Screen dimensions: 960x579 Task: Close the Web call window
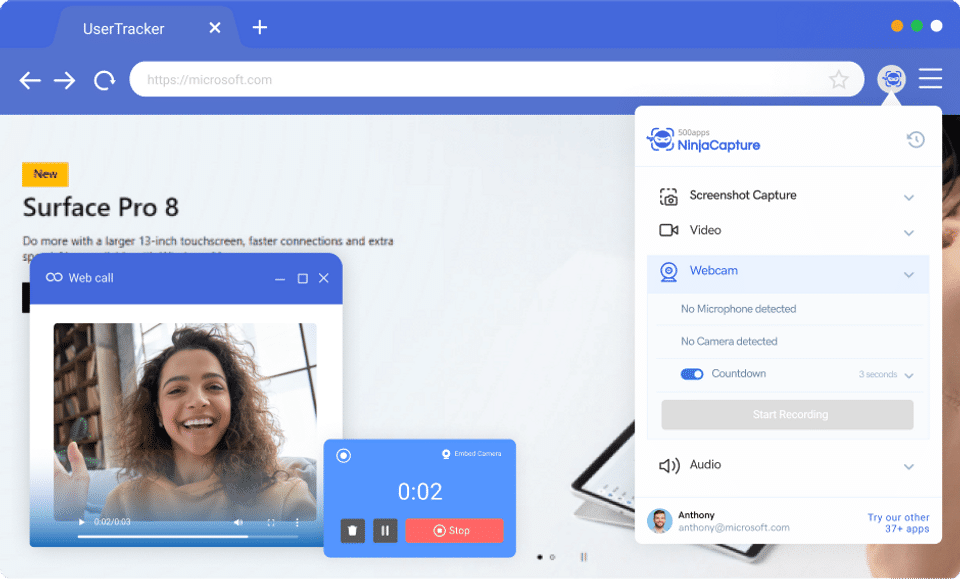(324, 278)
